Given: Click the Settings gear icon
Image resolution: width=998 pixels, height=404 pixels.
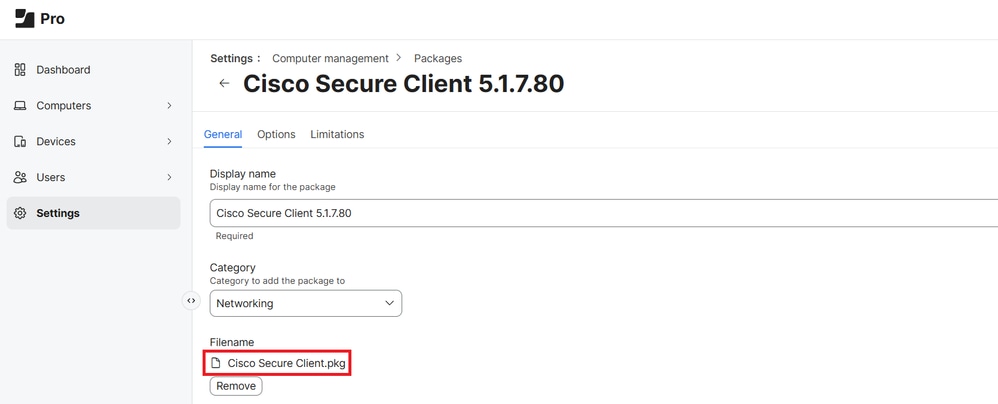Looking at the screenshot, I should pyautogui.click(x=20, y=213).
